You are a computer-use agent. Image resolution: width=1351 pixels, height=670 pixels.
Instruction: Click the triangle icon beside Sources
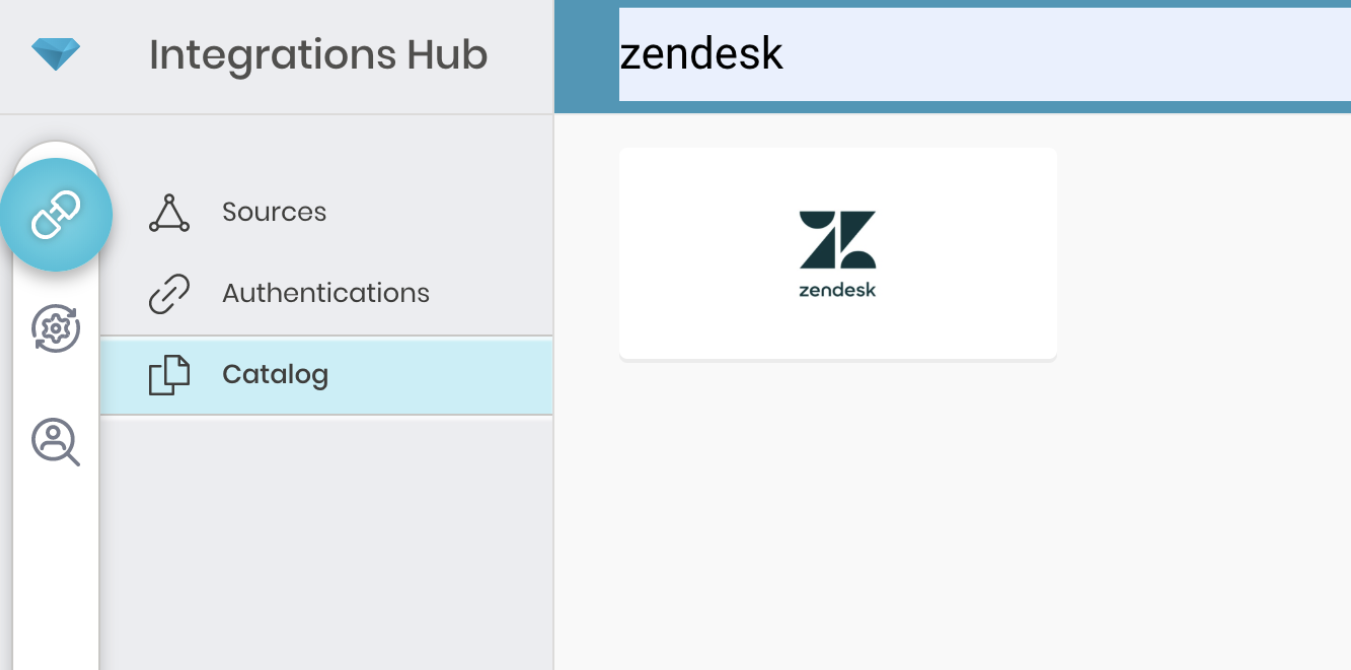[169, 213]
